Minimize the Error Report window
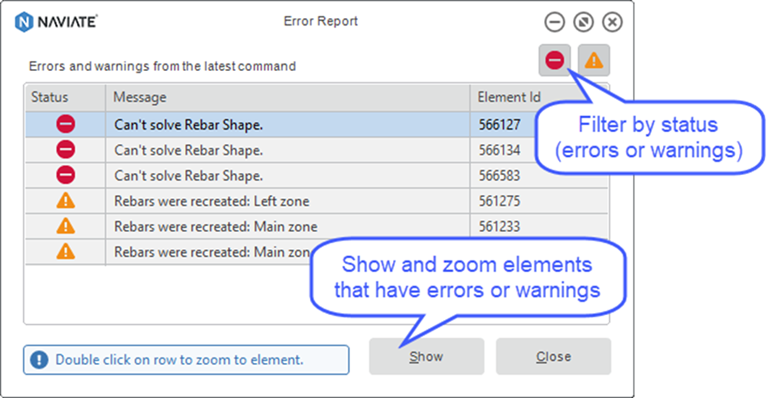 555,22
